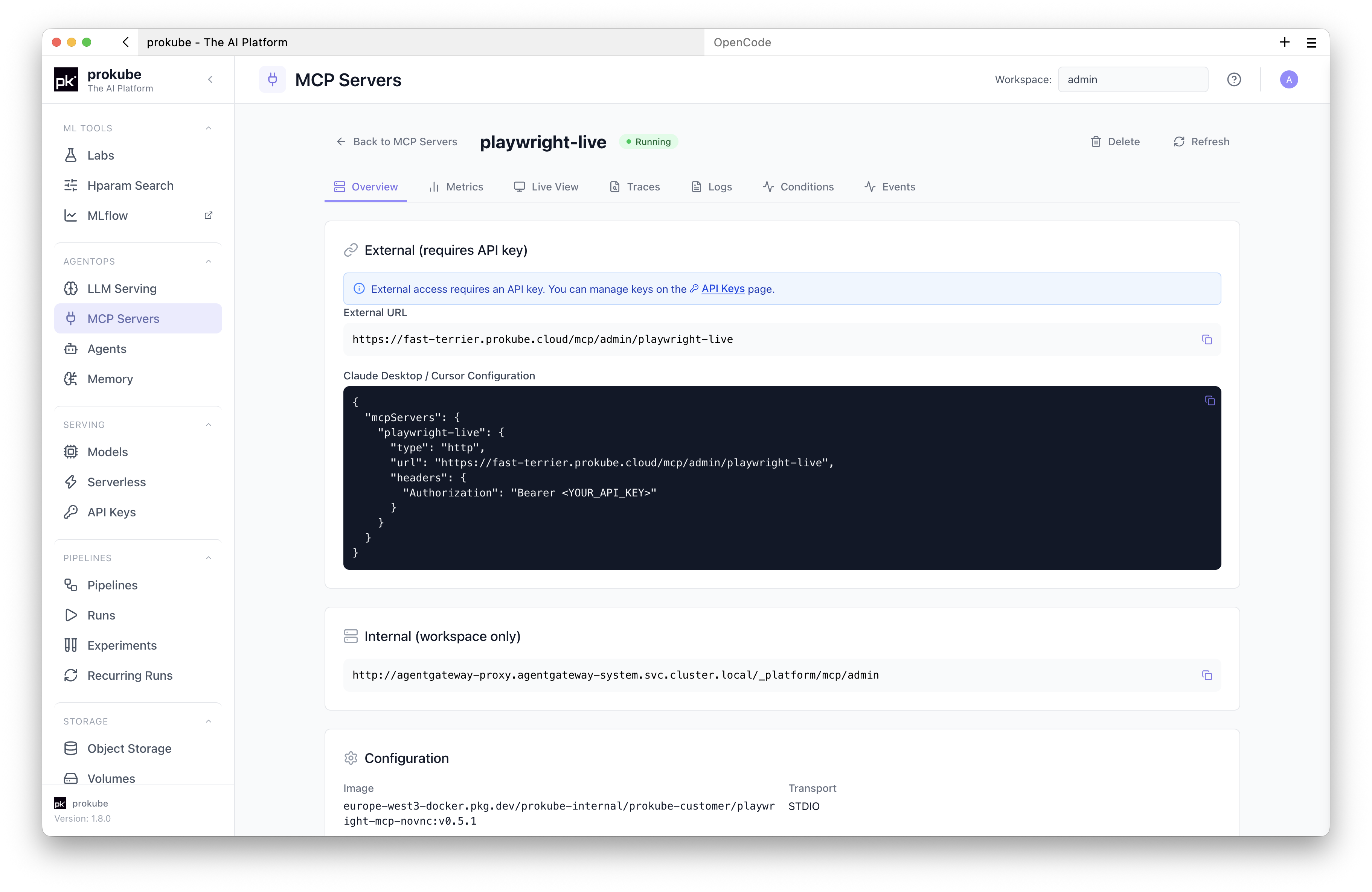Follow the API Keys link in notice
The height and width of the screenshot is (892, 1372).
point(723,289)
